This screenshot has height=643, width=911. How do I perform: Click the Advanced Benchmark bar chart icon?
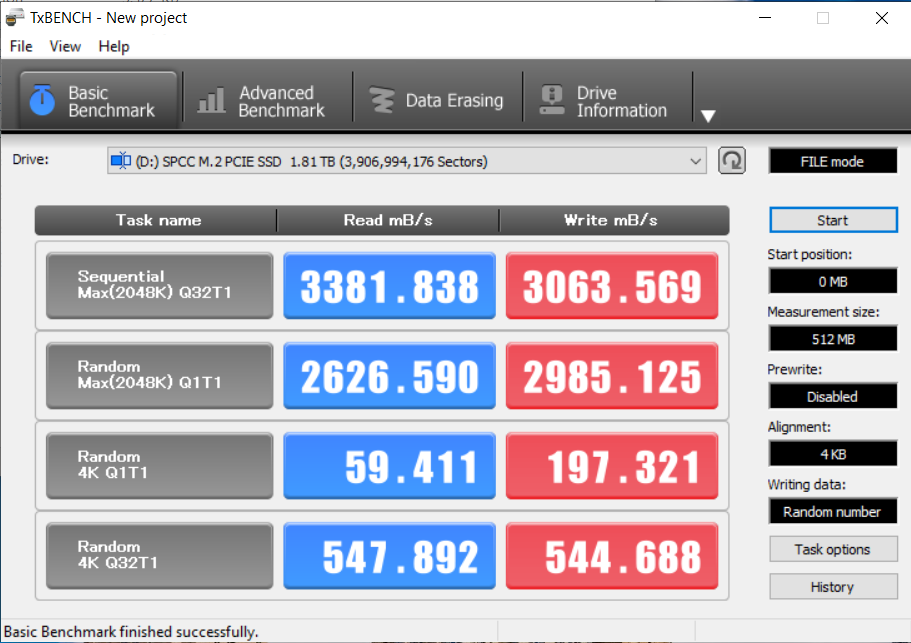[211, 101]
